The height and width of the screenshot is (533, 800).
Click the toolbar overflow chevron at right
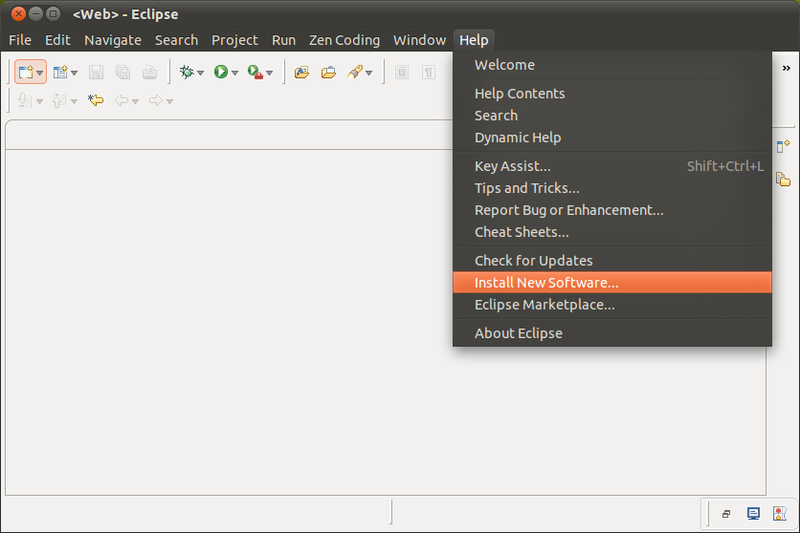[x=786, y=68]
